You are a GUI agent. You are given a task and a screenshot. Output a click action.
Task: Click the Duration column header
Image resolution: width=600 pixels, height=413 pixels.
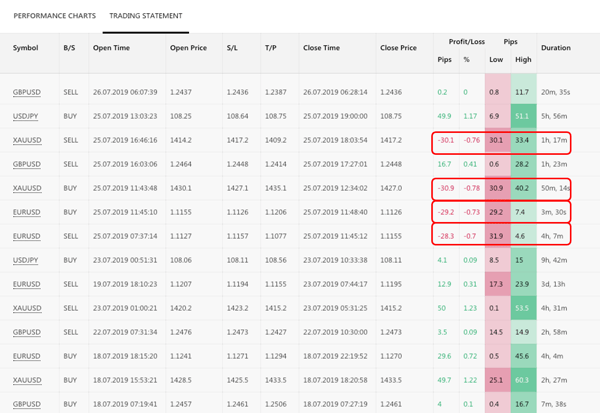click(x=556, y=48)
